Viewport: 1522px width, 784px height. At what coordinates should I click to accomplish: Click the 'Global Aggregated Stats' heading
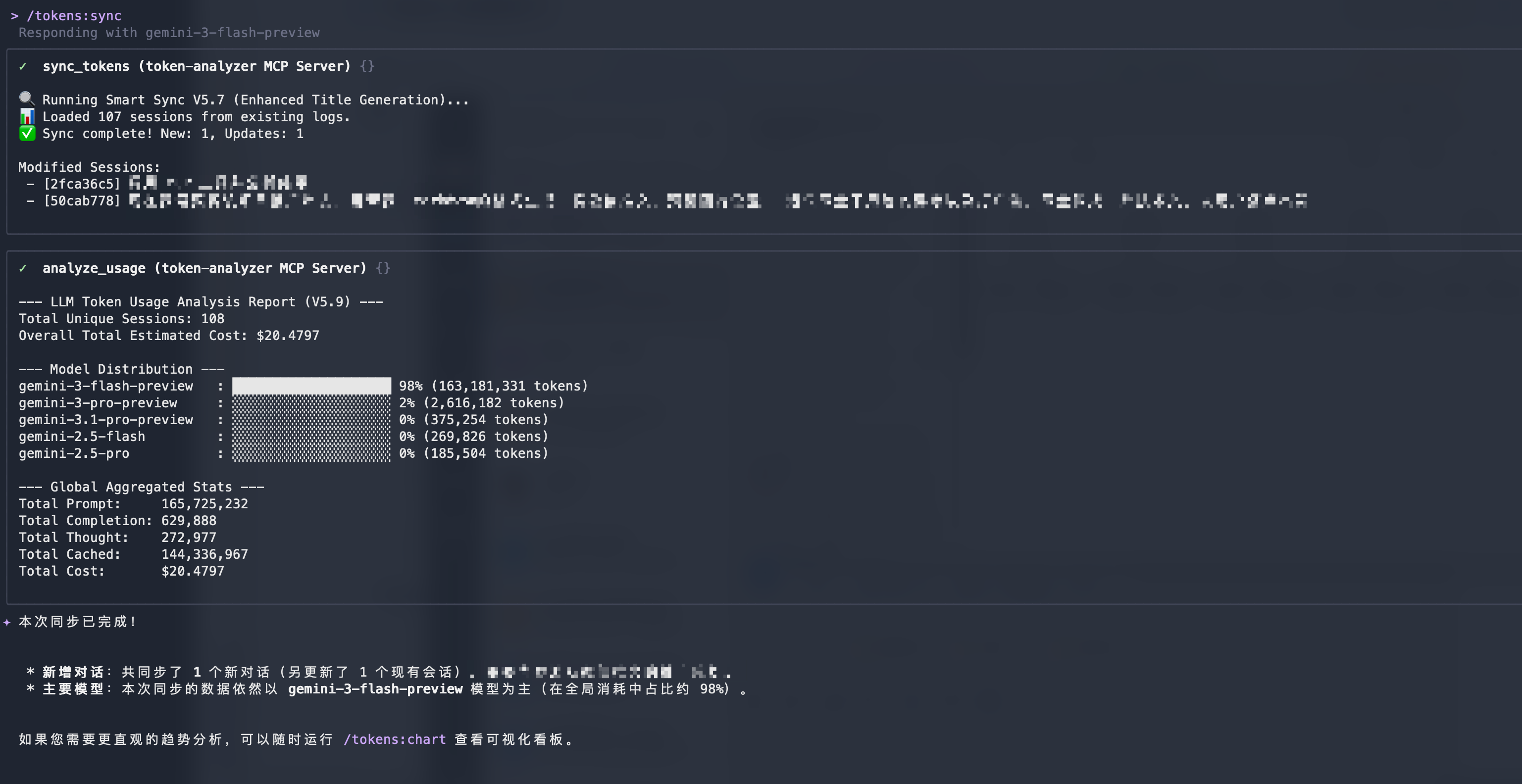[141, 488]
